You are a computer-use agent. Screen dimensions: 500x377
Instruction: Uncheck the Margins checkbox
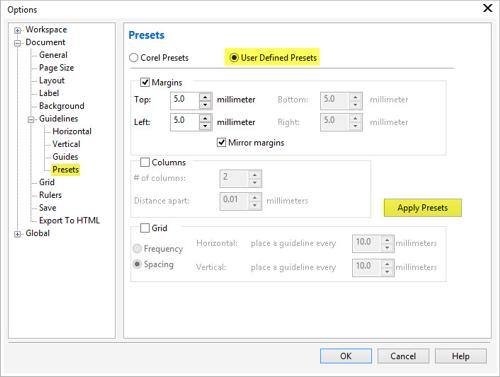(145, 82)
